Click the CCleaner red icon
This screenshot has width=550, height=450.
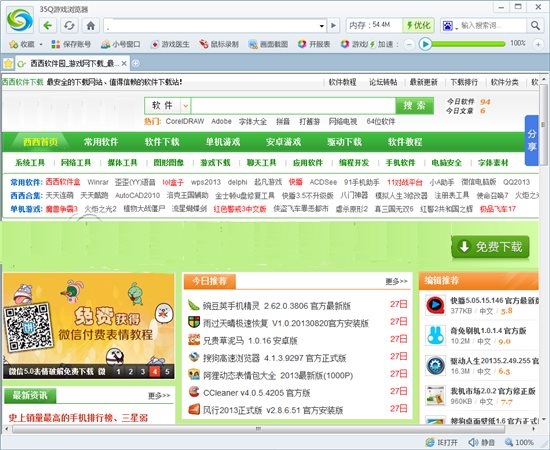click(194, 391)
